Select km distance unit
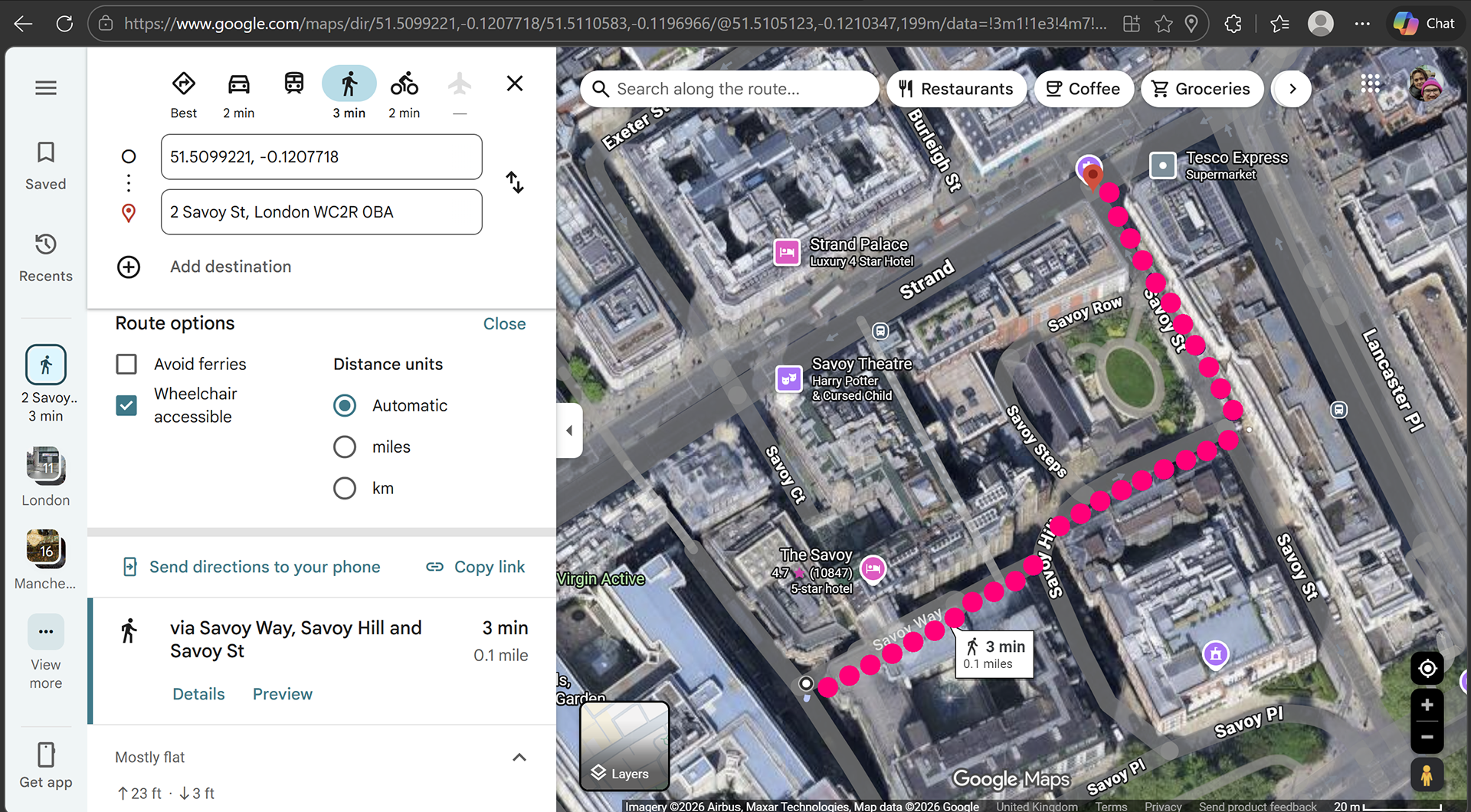Image resolution: width=1471 pixels, height=812 pixels. point(345,488)
